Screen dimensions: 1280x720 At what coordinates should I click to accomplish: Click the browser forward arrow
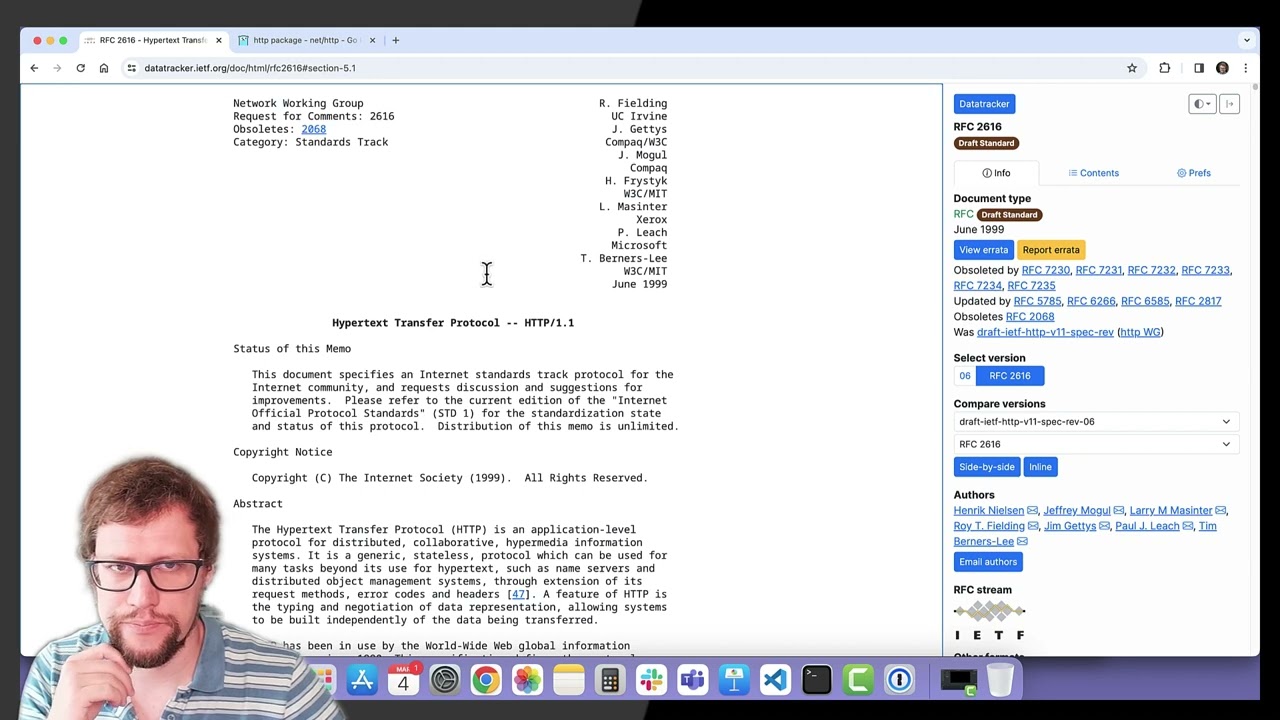click(57, 68)
